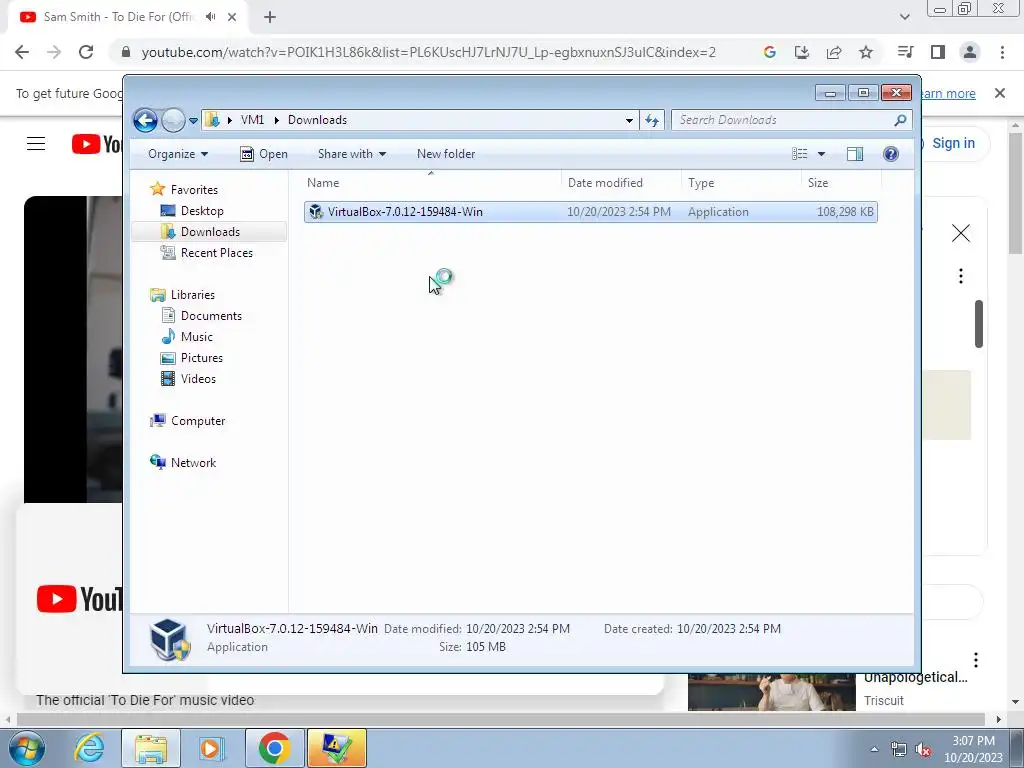Screen dimensions: 1024x768
Task: Click Chrome's back navigation arrow
Action: coord(22,52)
